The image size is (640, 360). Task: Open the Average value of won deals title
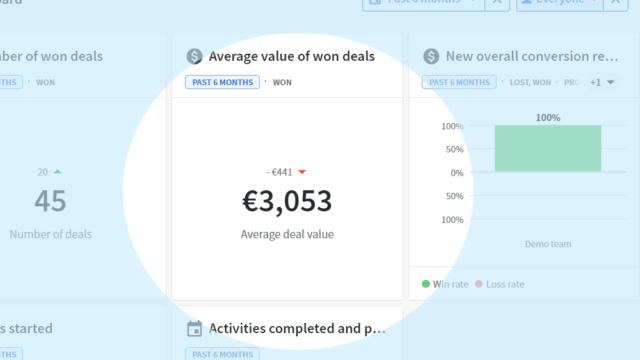[291, 56]
